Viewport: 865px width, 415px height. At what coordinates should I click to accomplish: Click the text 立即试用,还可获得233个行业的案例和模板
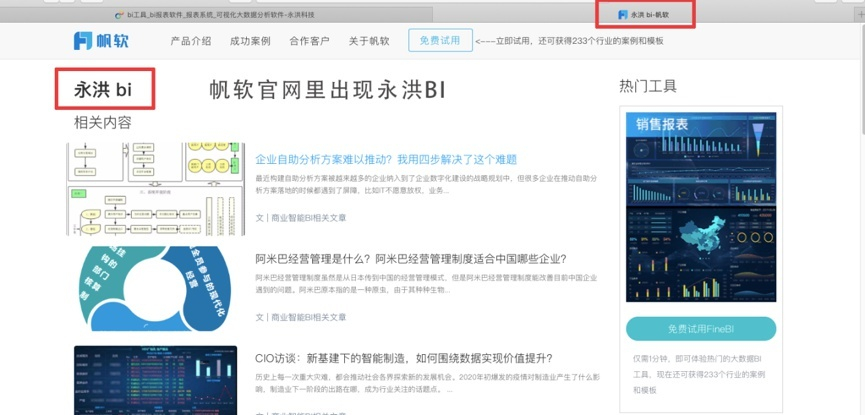coord(569,41)
